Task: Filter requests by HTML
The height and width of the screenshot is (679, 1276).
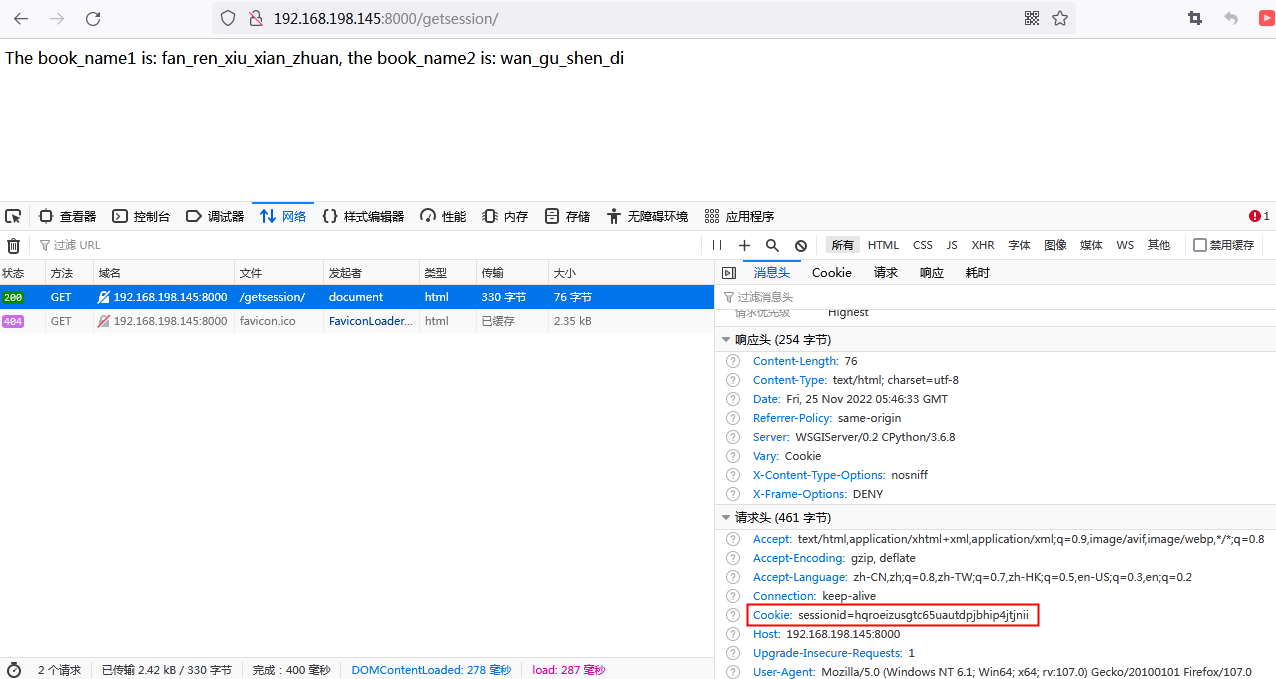Action: pyautogui.click(x=883, y=245)
